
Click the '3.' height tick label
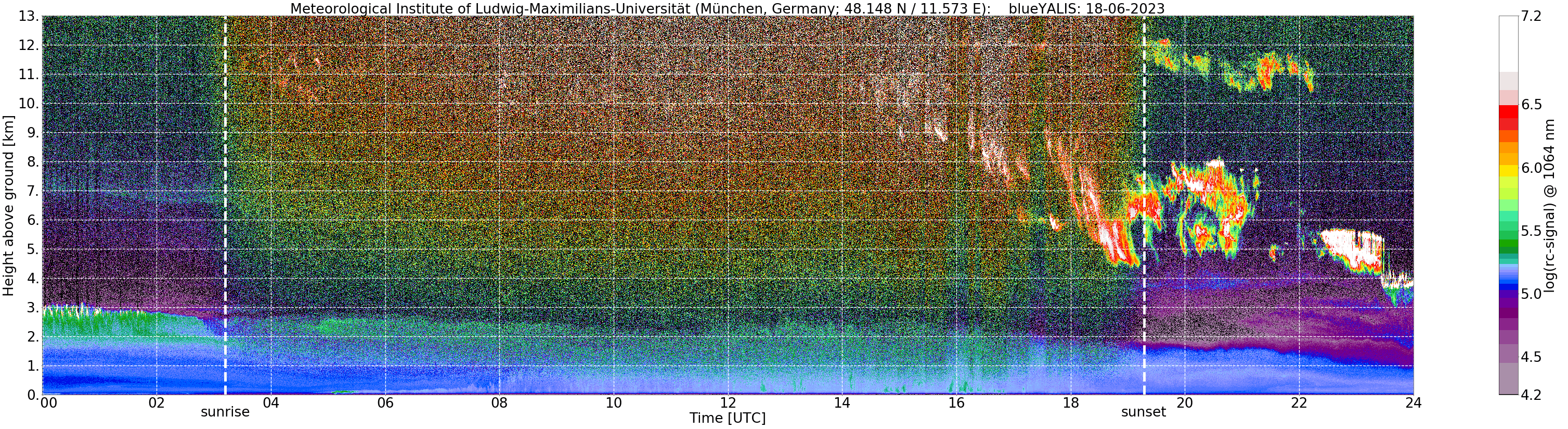tap(32, 308)
